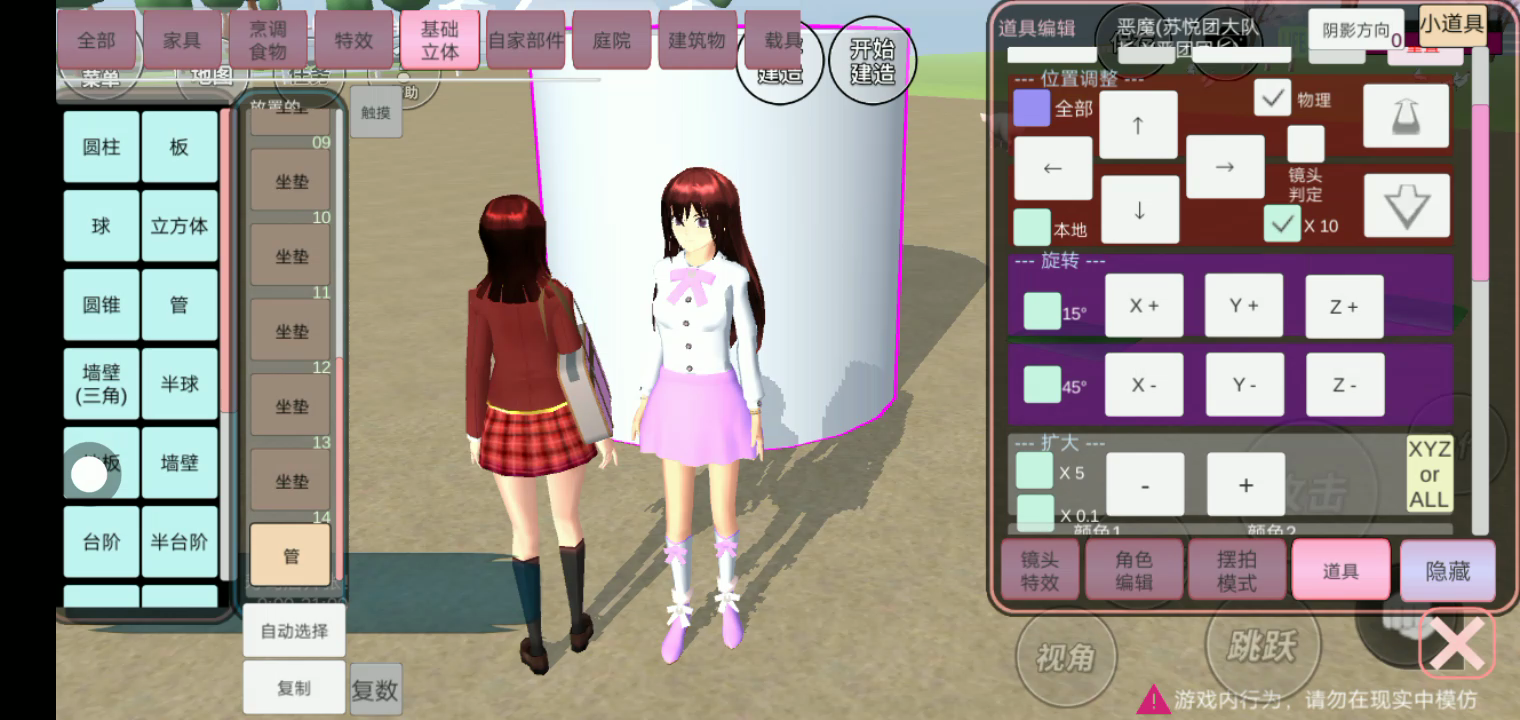The height and width of the screenshot is (720, 1520).
Task: Select the 球 sphere shape
Action: tap(101, 226)
